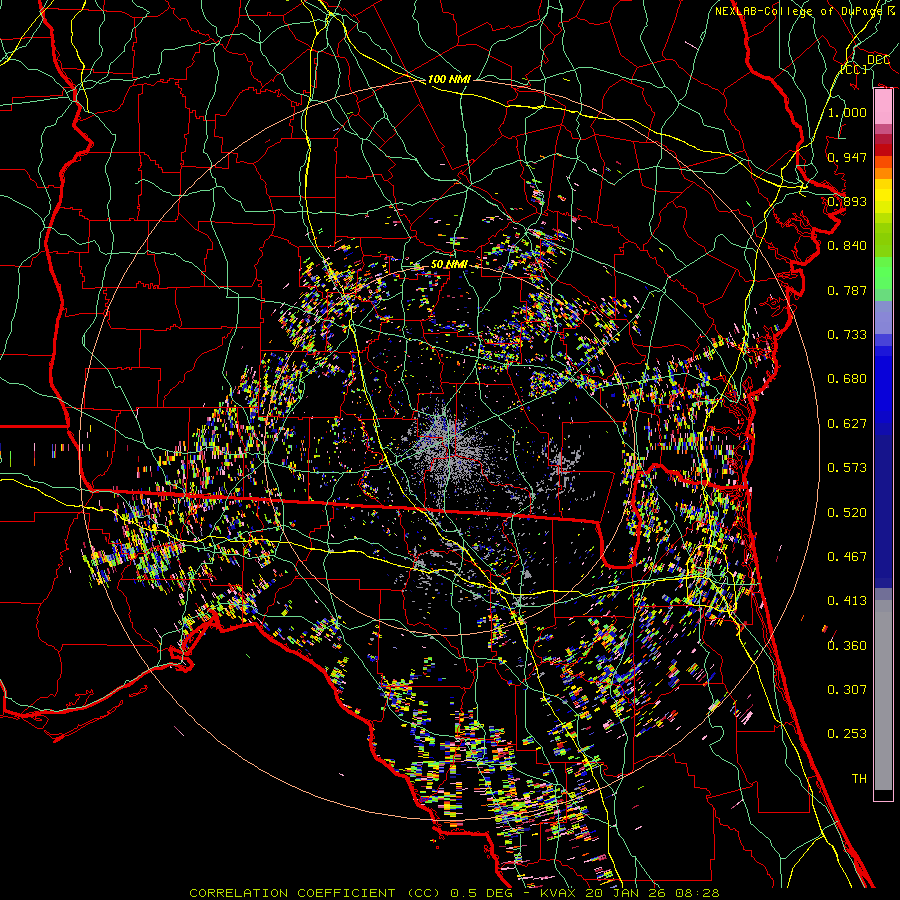Select the 0.947 legend value label

(847, 157)
